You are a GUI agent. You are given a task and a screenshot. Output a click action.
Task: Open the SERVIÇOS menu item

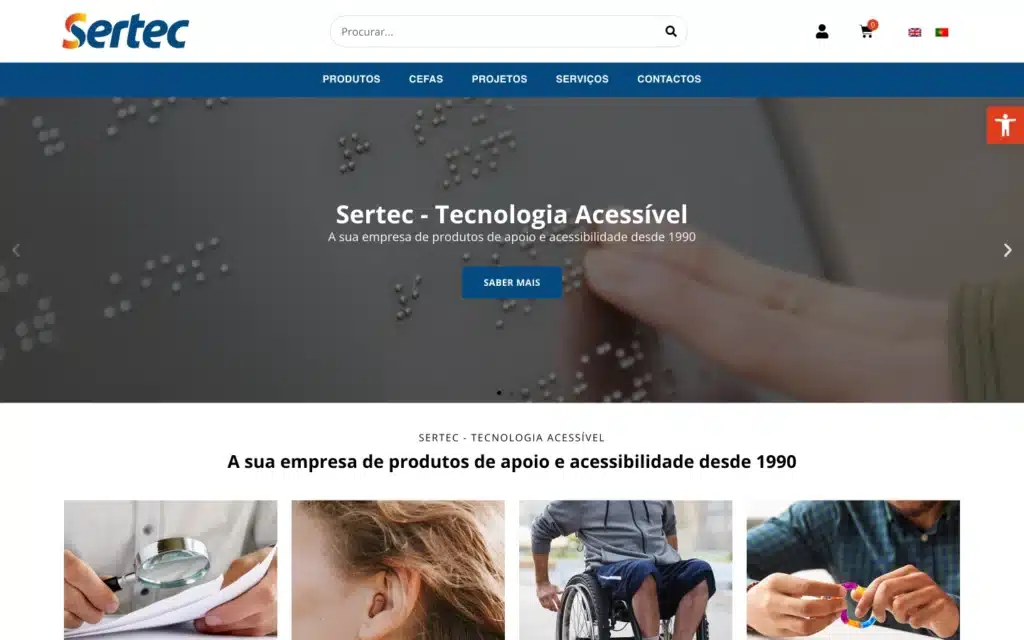tap(582, 79)
